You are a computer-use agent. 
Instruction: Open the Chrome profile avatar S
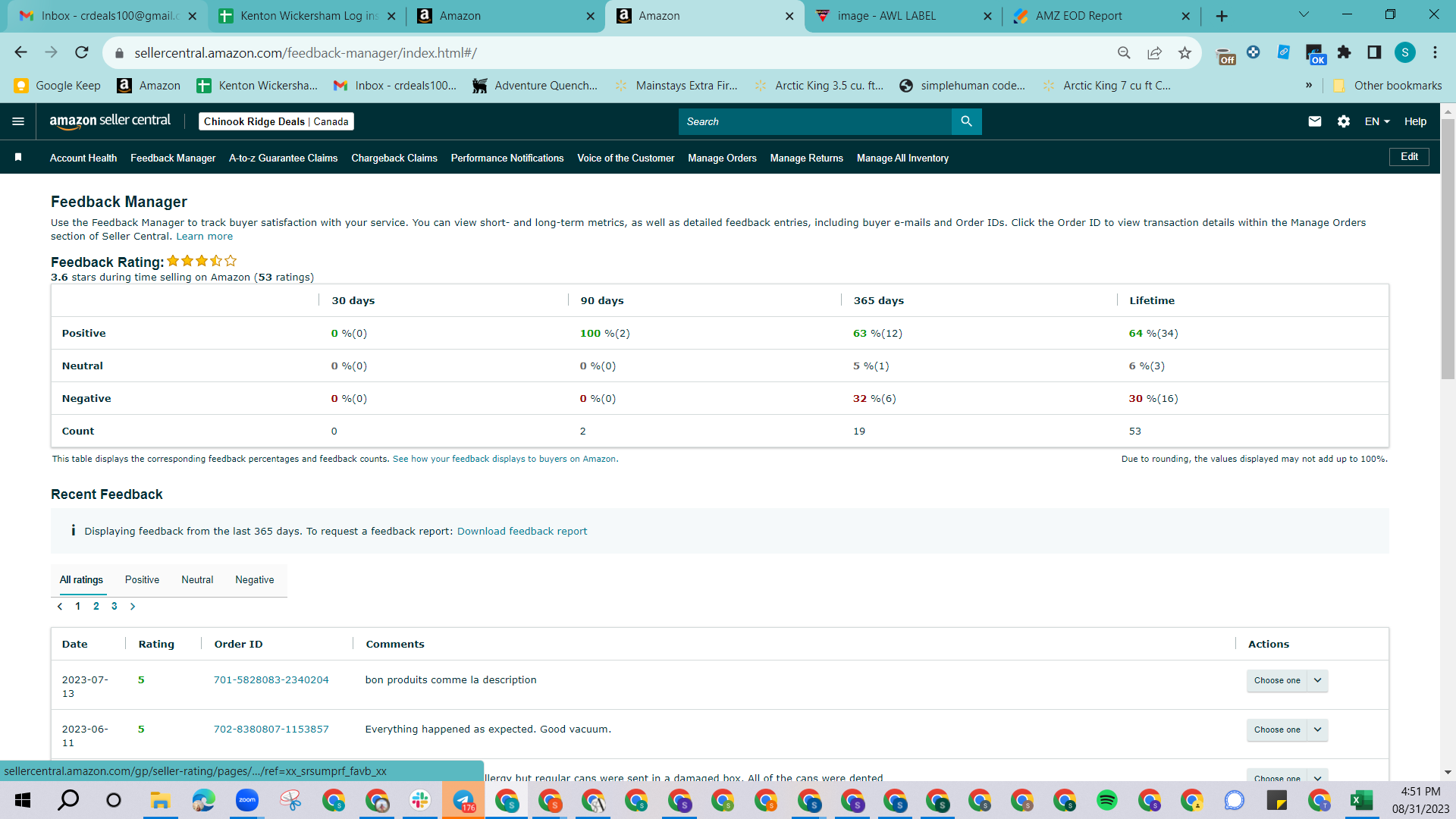pos(1405,52)
